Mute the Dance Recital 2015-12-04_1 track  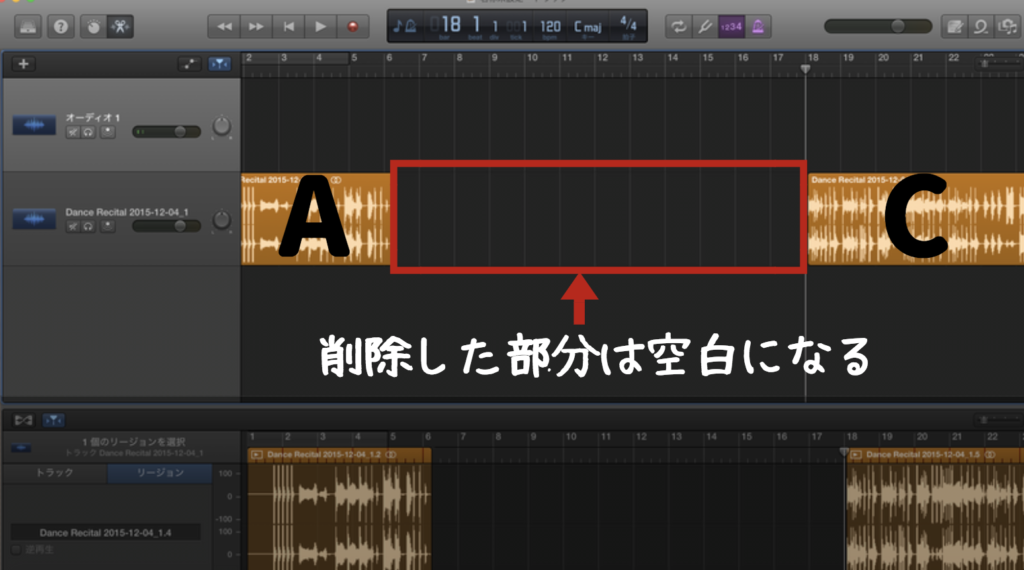click(x=72, y=226)
